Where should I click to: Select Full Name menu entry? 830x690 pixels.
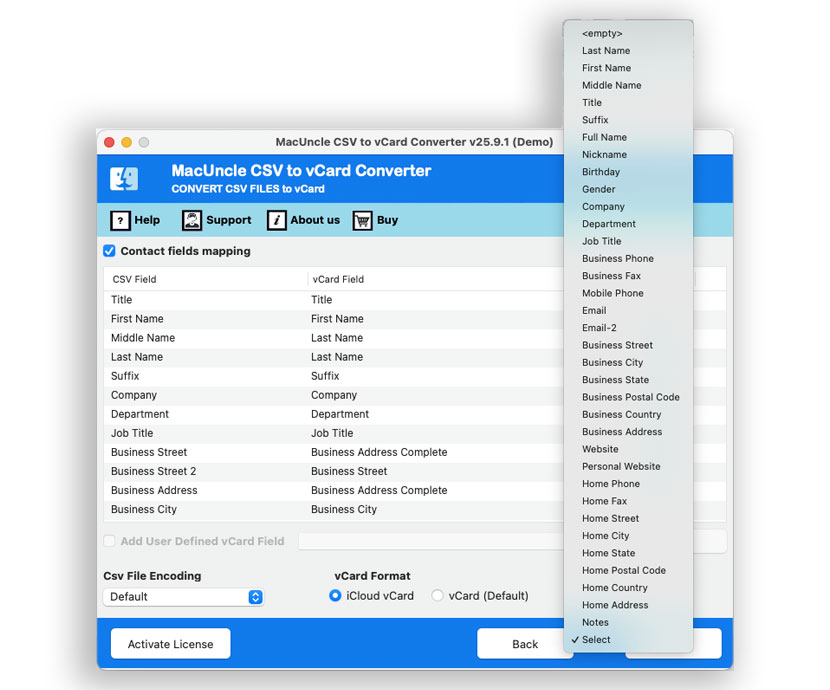click(628, 137)
